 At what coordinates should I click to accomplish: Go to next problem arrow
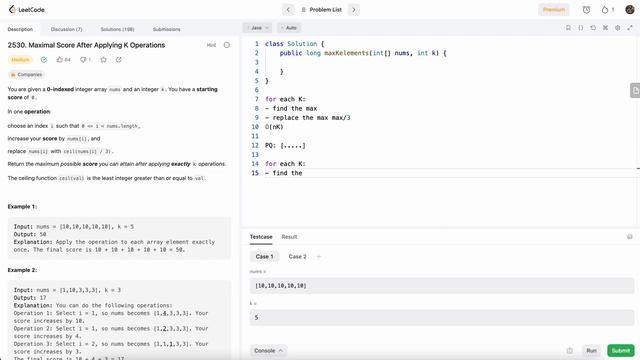354,9
